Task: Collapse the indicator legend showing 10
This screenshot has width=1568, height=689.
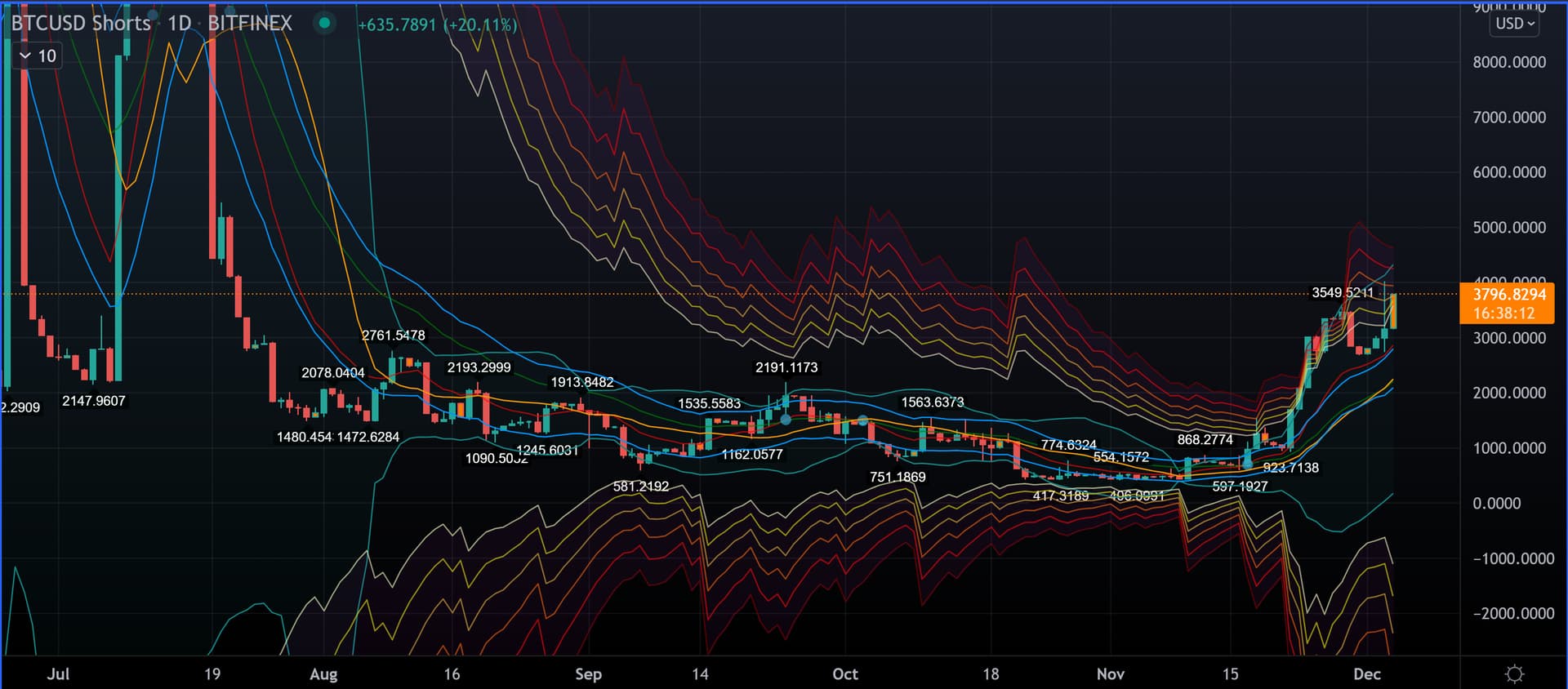Action: point(38,56)
